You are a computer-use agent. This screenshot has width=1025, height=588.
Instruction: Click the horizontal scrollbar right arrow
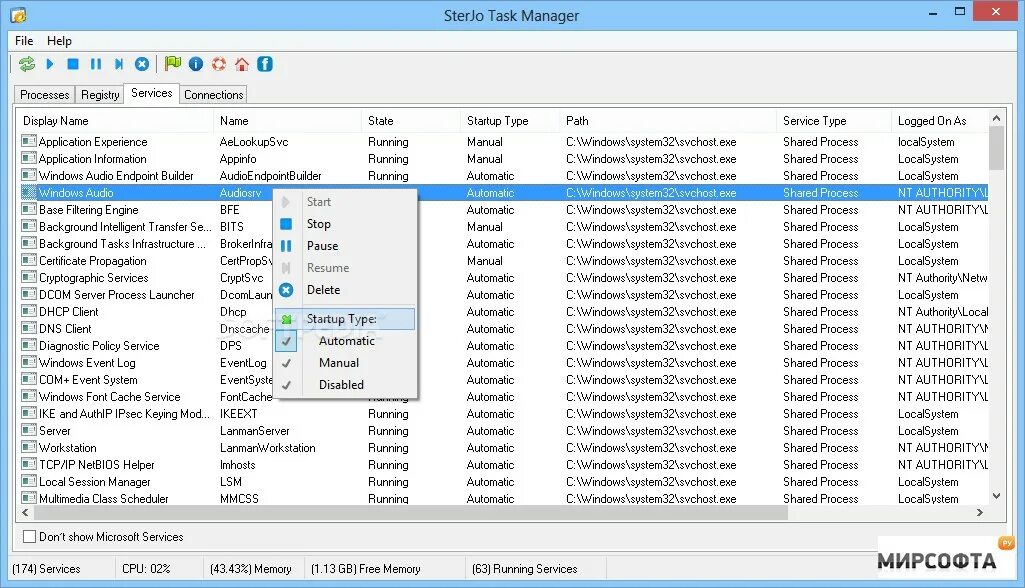(x=980, y=513)
